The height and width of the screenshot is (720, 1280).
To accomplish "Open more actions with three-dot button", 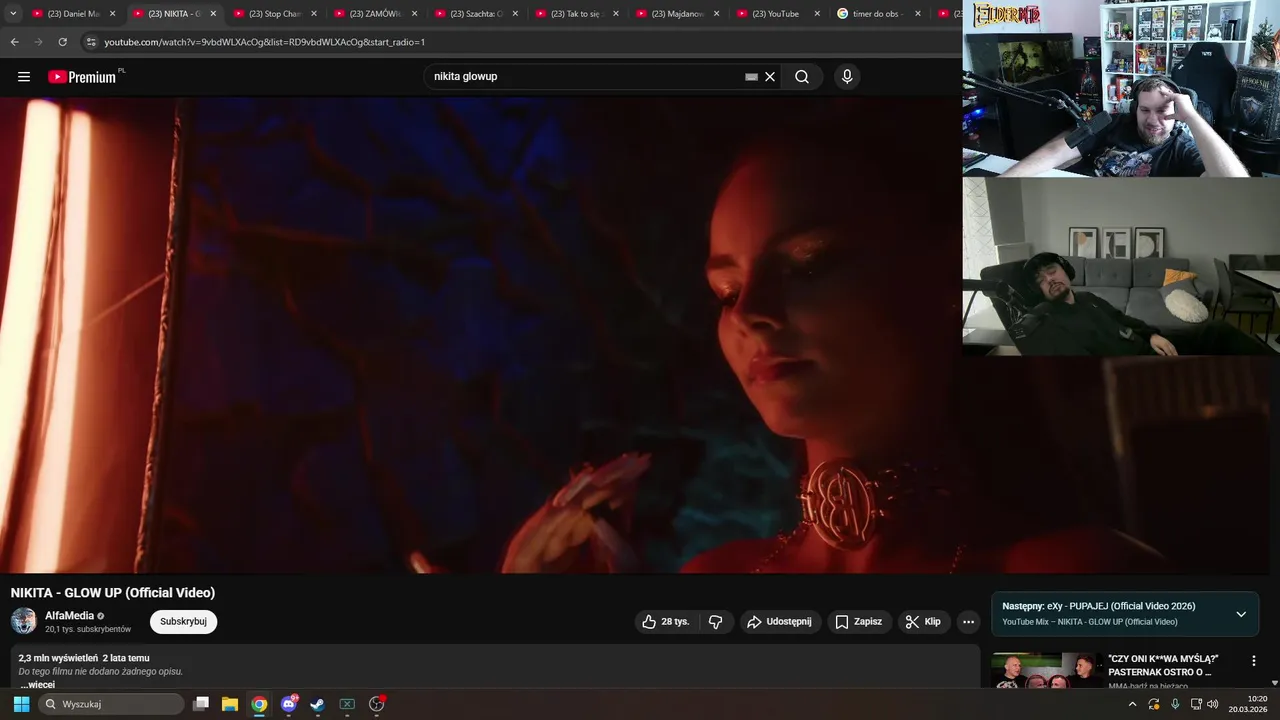I will 968,622.
